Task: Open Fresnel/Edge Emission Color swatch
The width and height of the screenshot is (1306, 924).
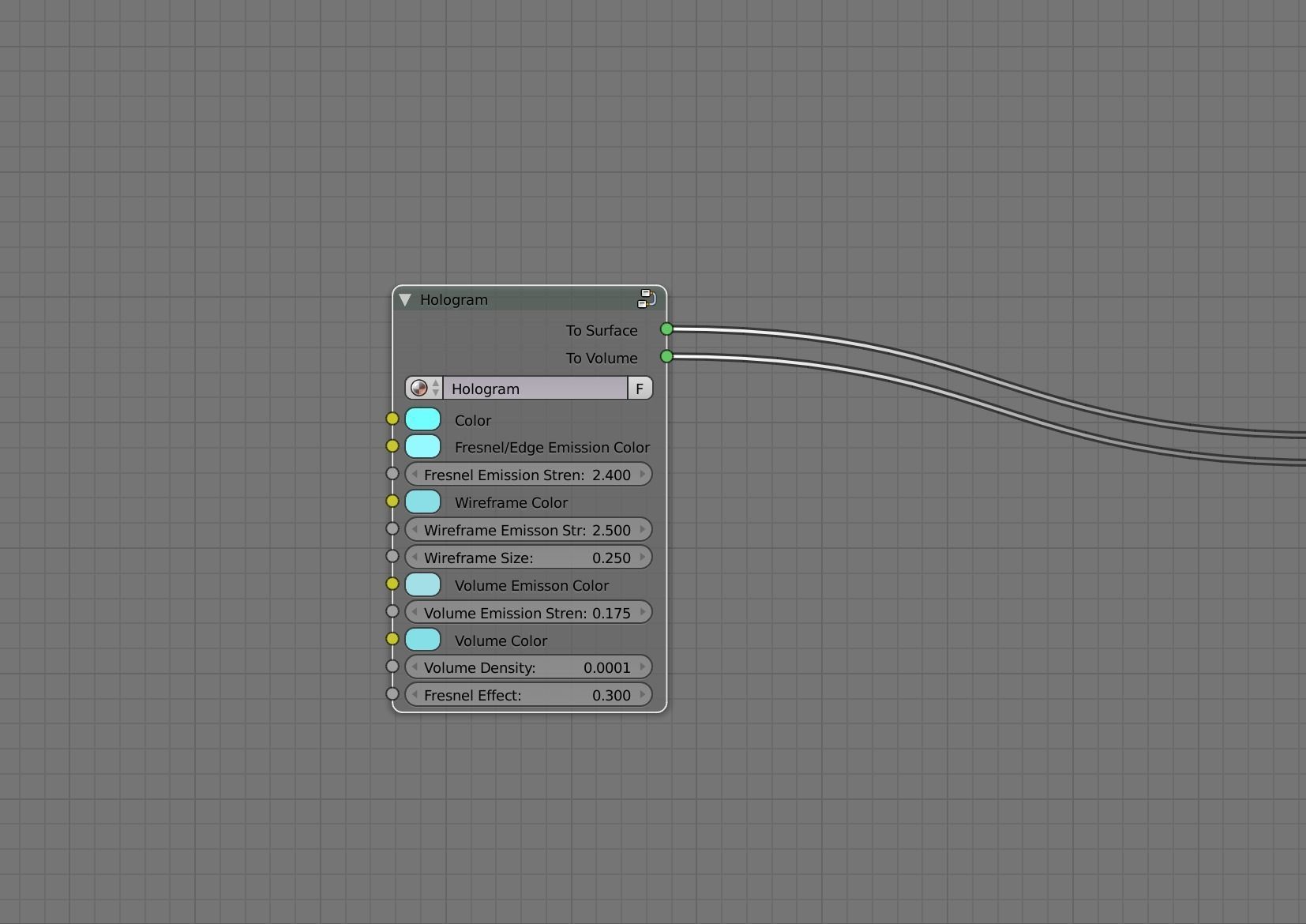Action: point(423,446)
